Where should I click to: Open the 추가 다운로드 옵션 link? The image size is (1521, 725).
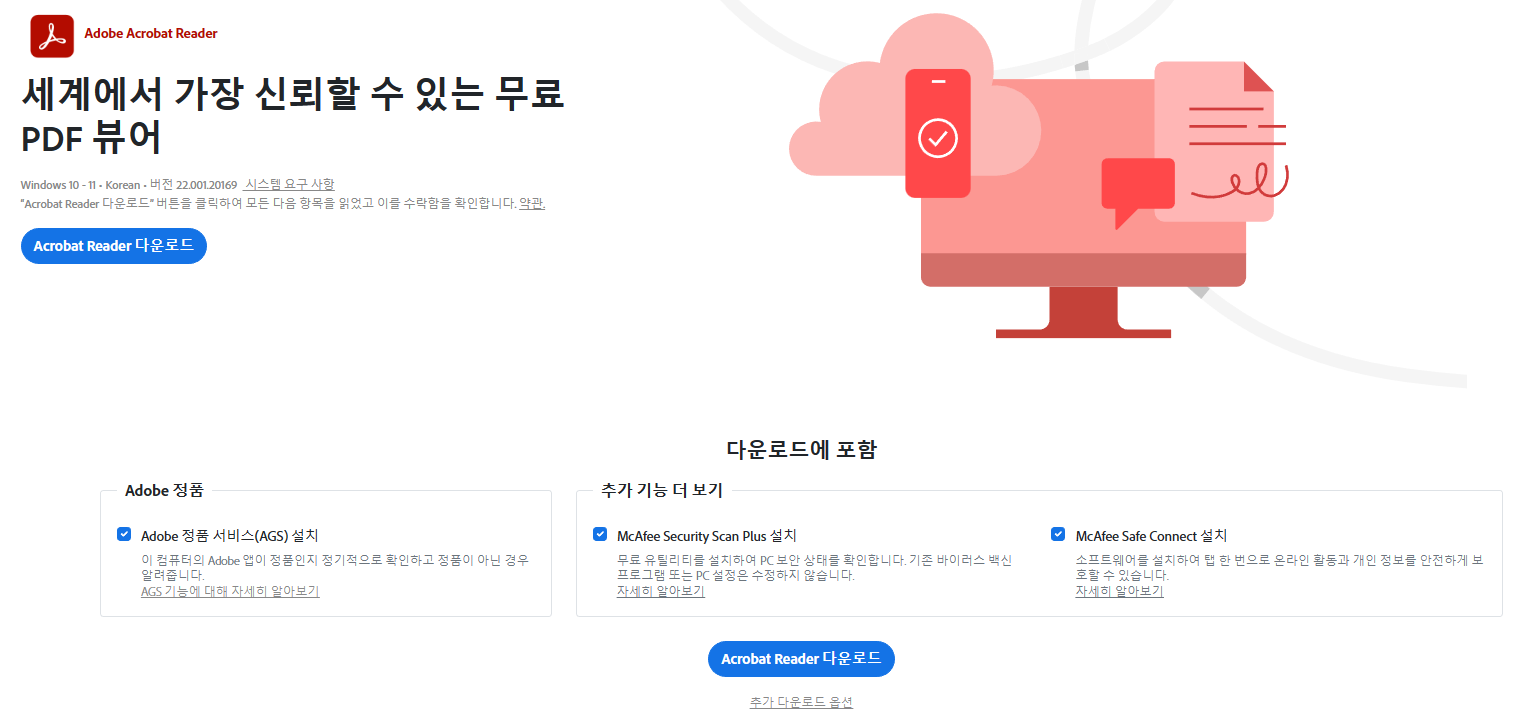[x=801, y=702]
